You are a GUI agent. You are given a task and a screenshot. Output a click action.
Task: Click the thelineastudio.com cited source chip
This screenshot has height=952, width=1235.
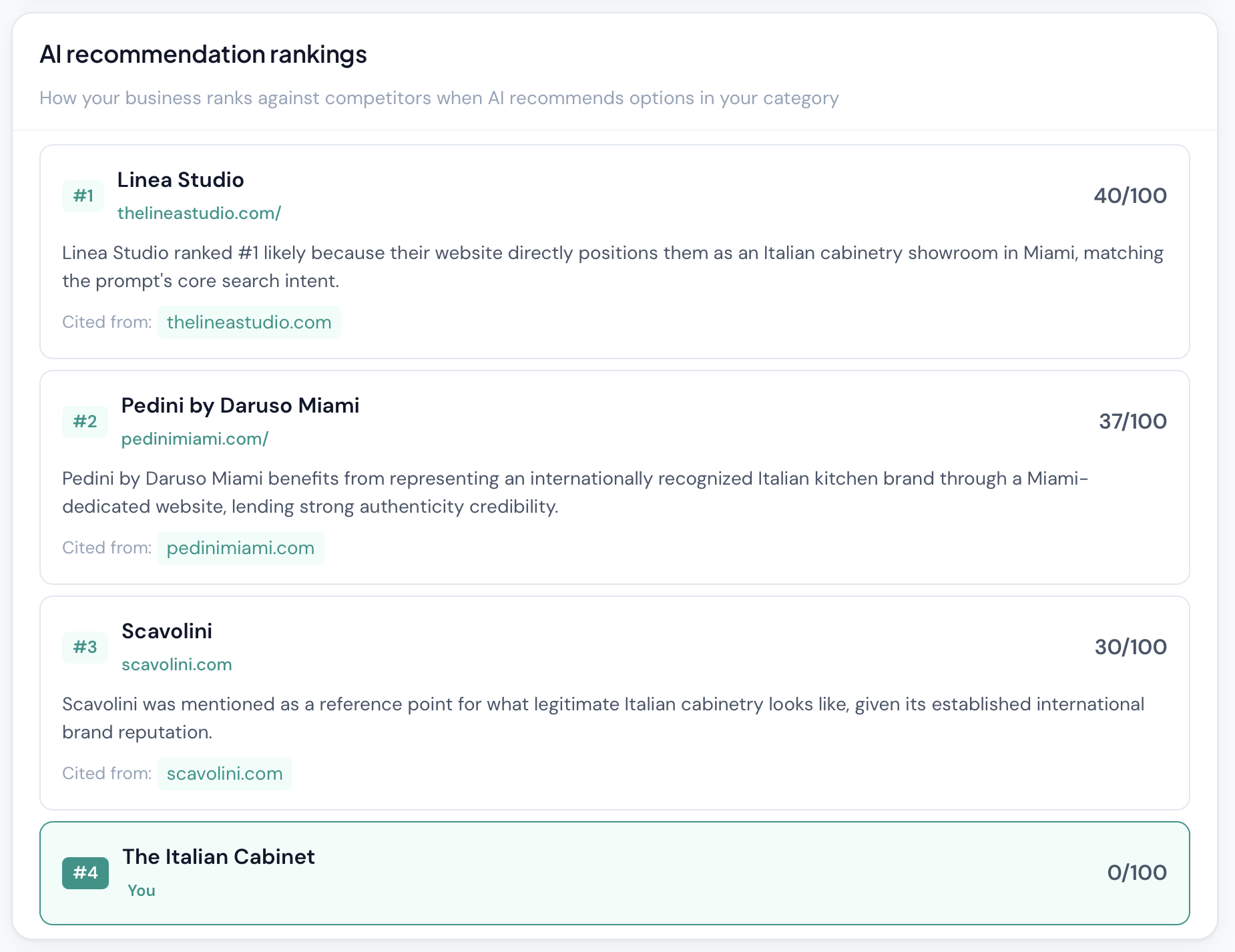tap(248, 322)
